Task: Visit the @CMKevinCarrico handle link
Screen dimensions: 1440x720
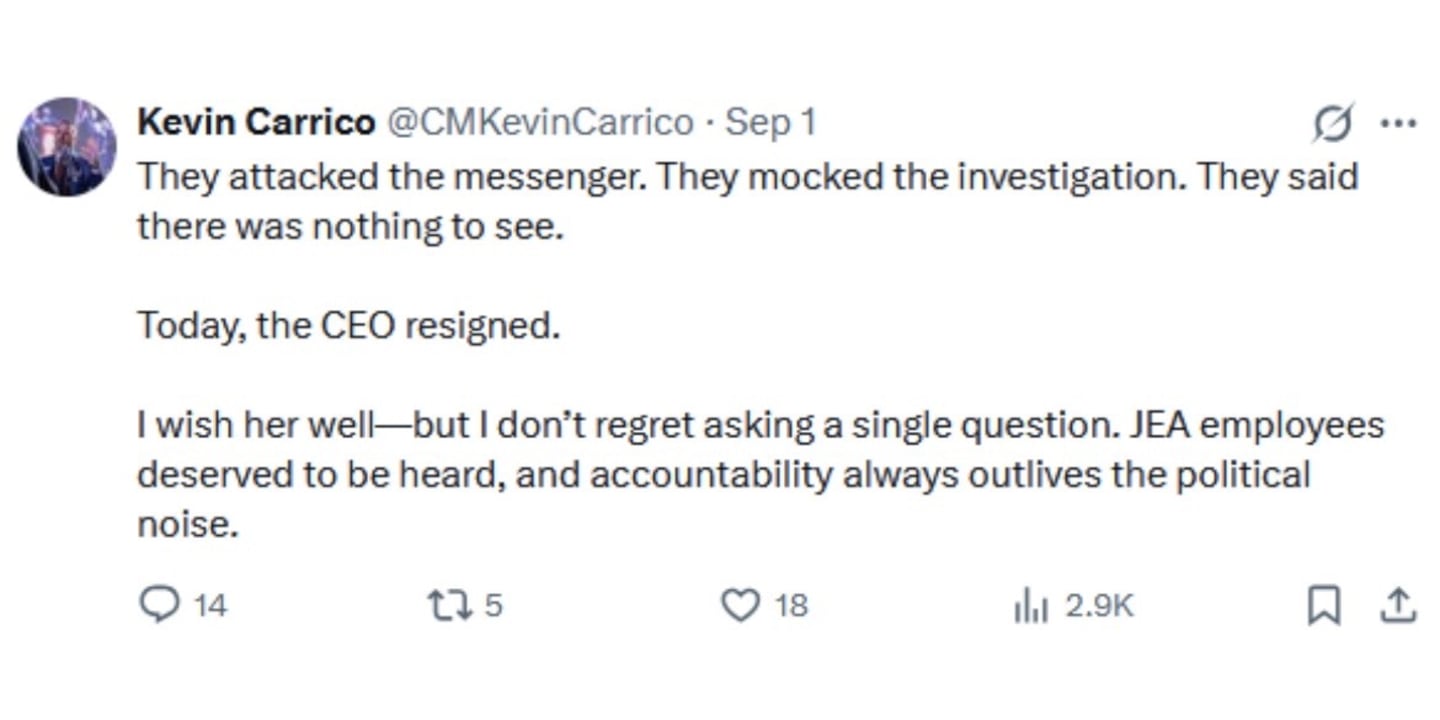Action: pyautogui.click(x=539, y=122)
